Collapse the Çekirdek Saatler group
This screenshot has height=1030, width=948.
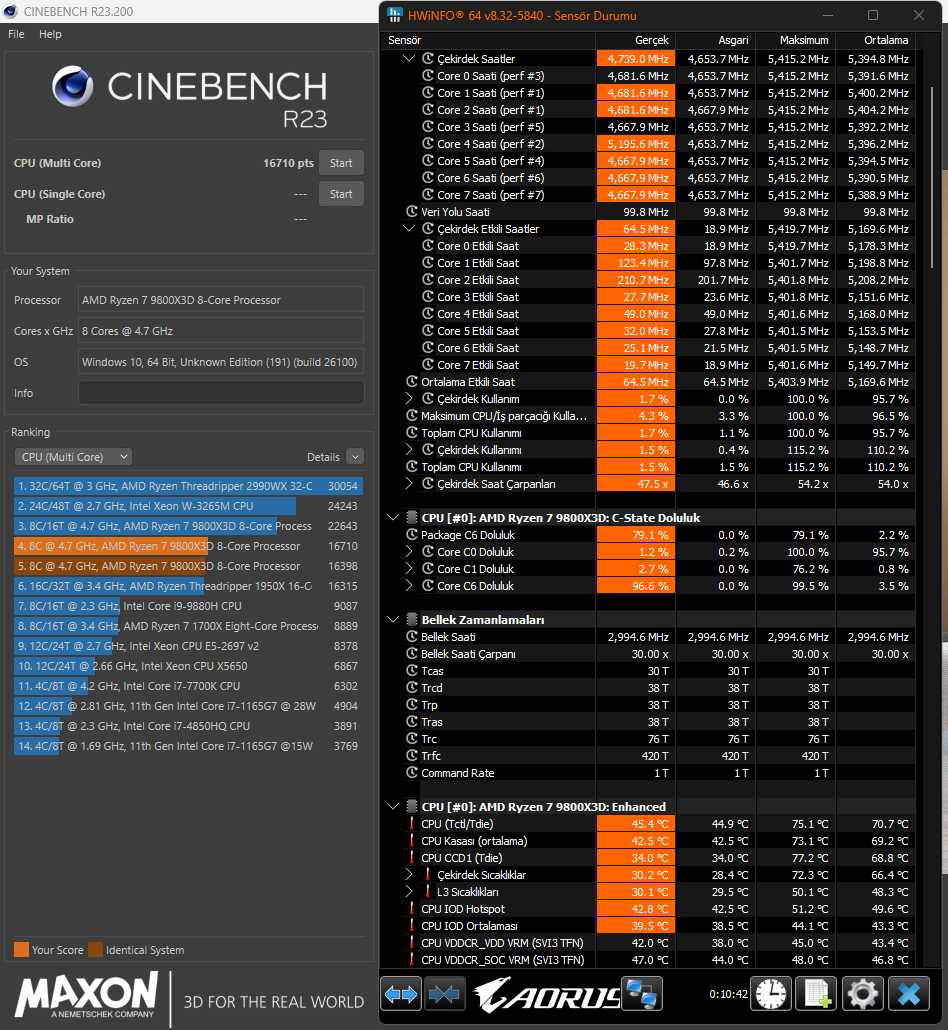(409, 58)
